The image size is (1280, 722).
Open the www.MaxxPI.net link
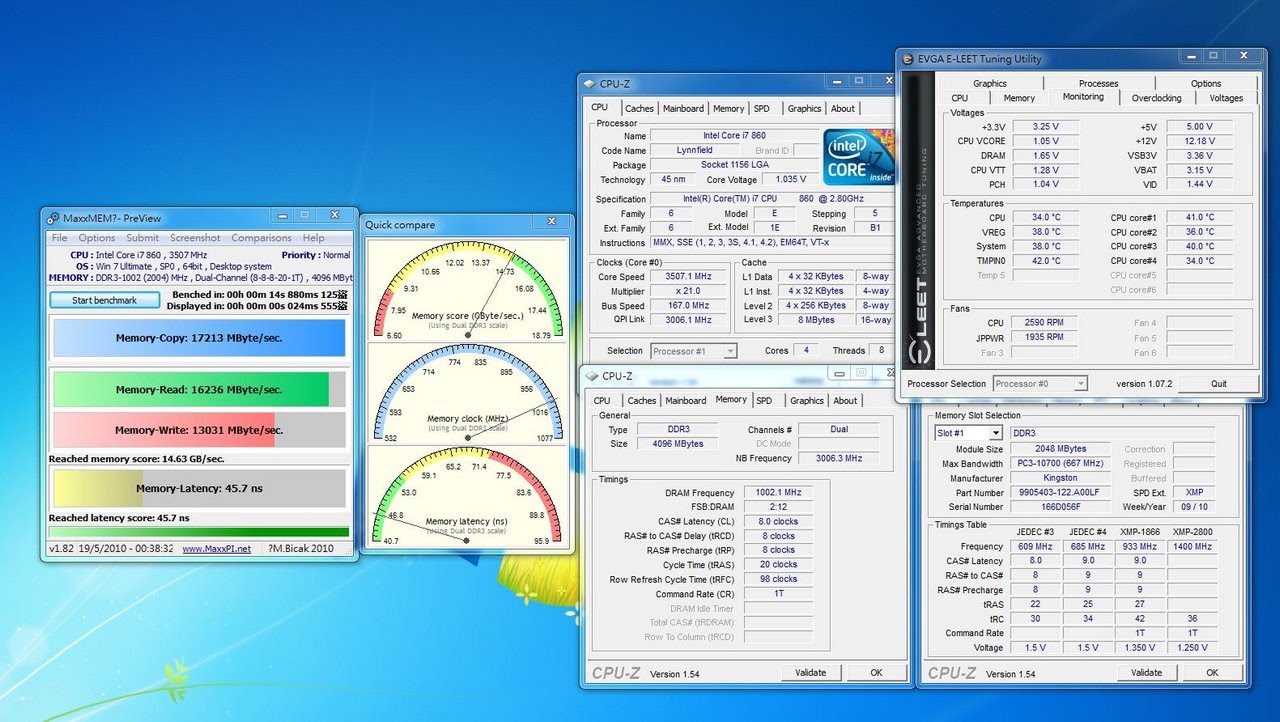point(216,549)
